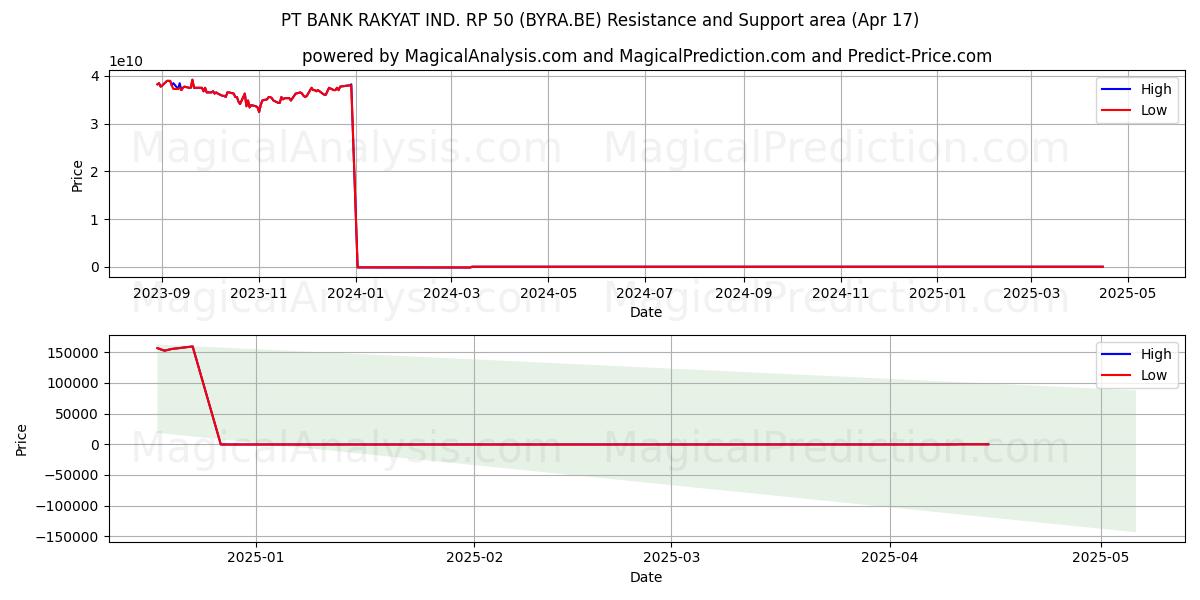Click the '2023-11' tick label
Screen dimensions: 1200x600
click(259, 293)
